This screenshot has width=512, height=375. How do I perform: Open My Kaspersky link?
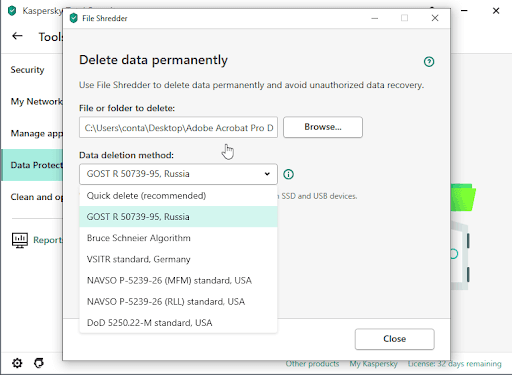(373, 364)
